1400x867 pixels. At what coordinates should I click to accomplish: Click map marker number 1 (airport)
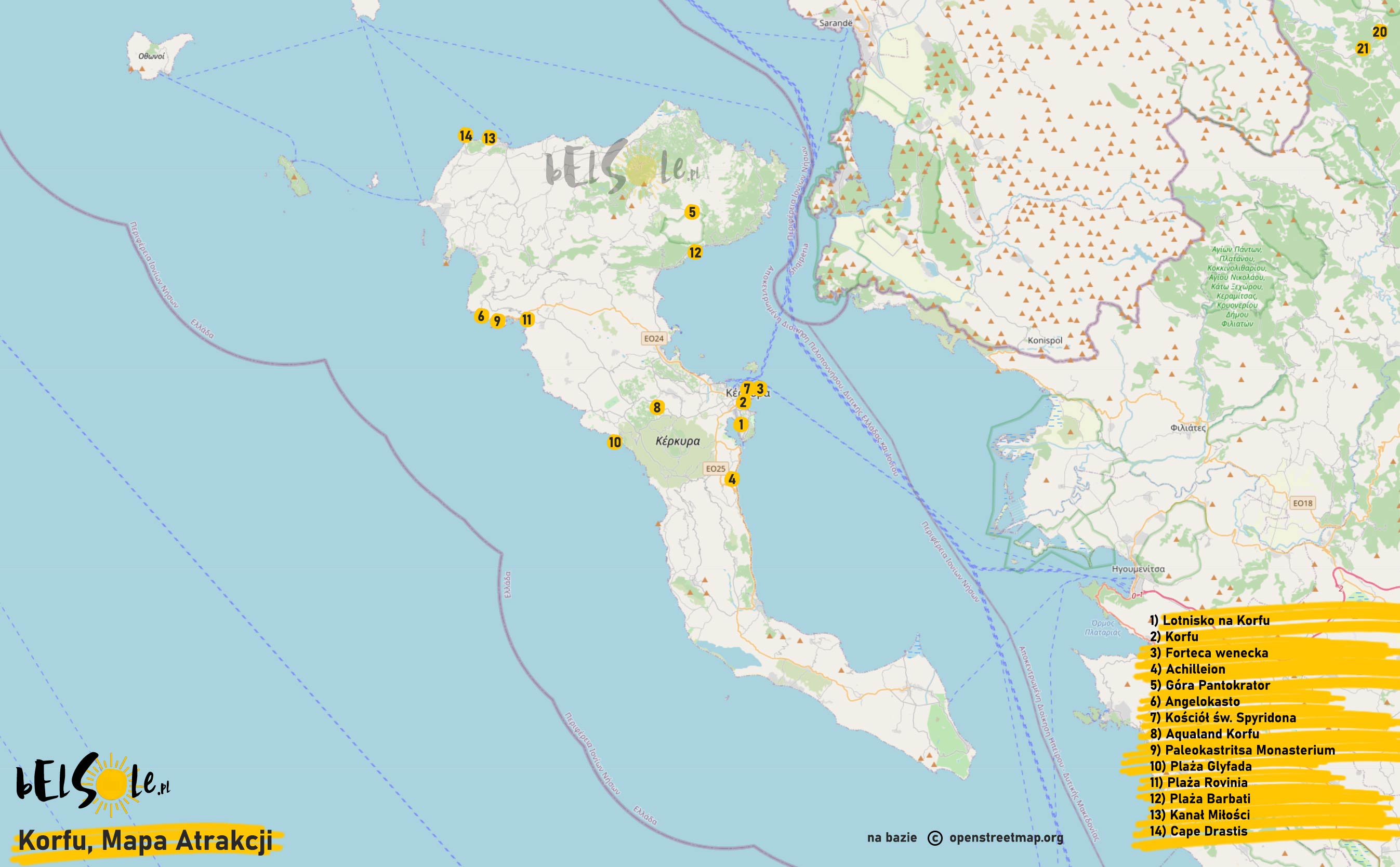click(x=741, y=425)
